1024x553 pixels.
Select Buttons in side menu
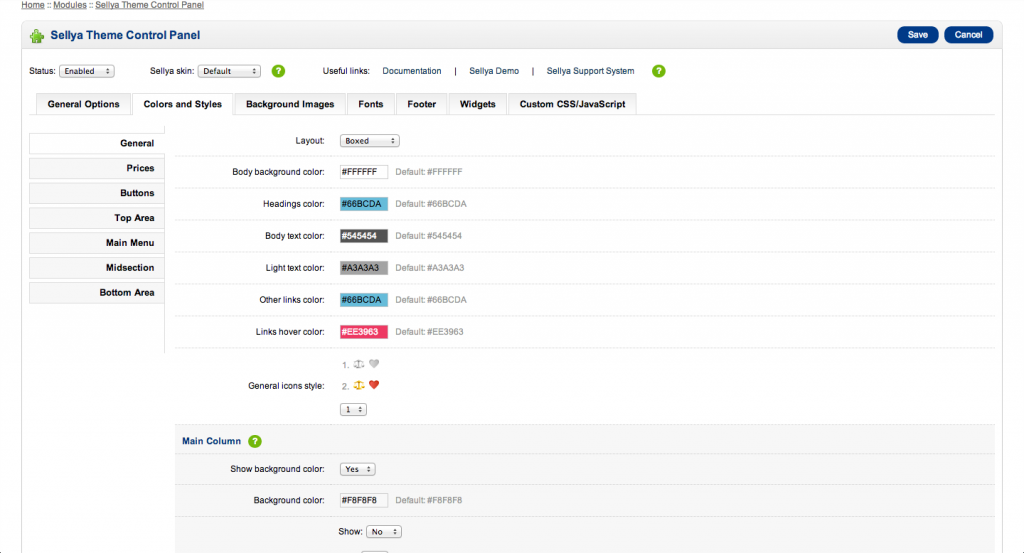97,193
